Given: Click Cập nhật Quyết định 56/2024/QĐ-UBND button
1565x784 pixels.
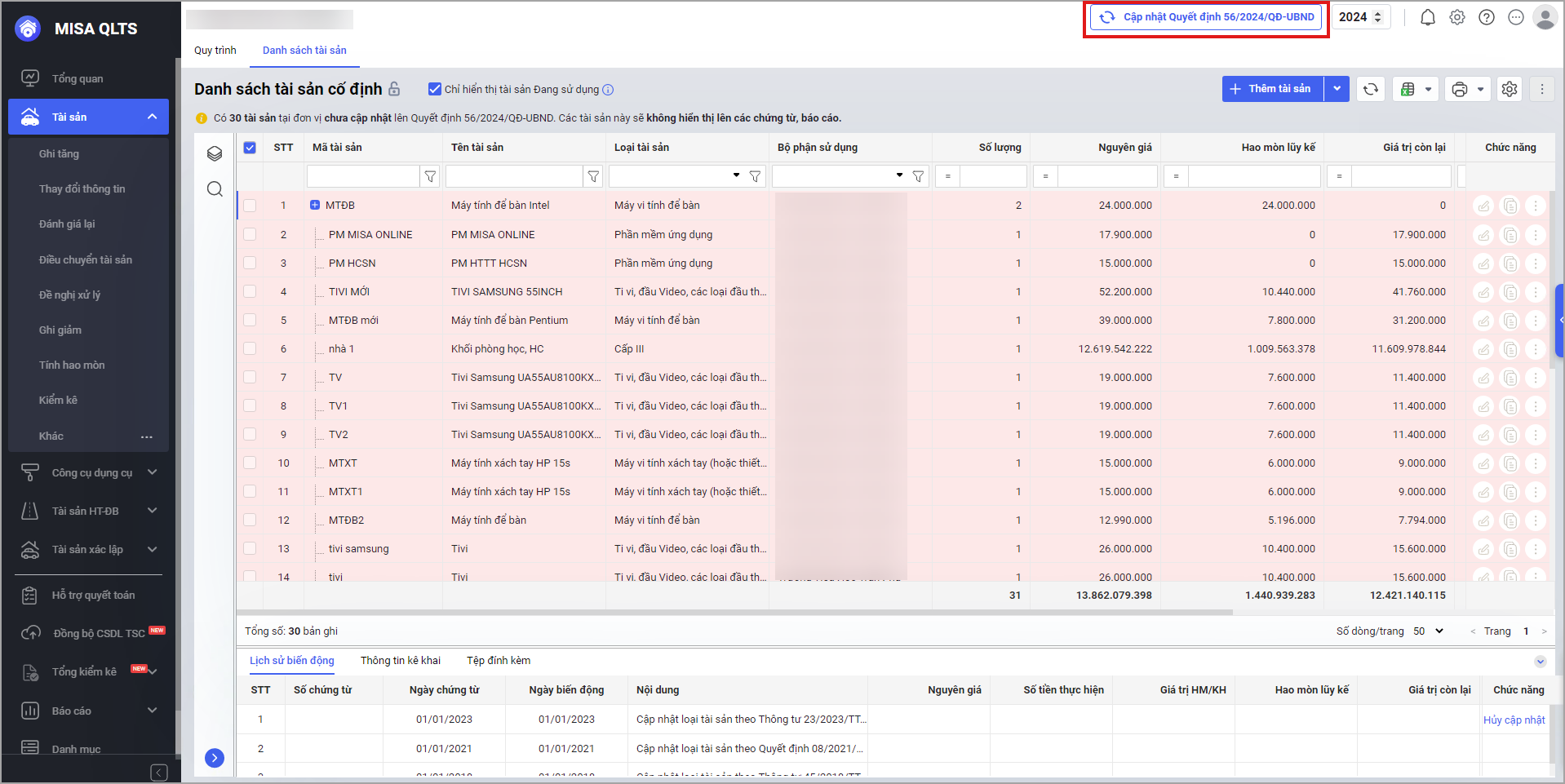Looking at the screenshot, I should 1206,17.
